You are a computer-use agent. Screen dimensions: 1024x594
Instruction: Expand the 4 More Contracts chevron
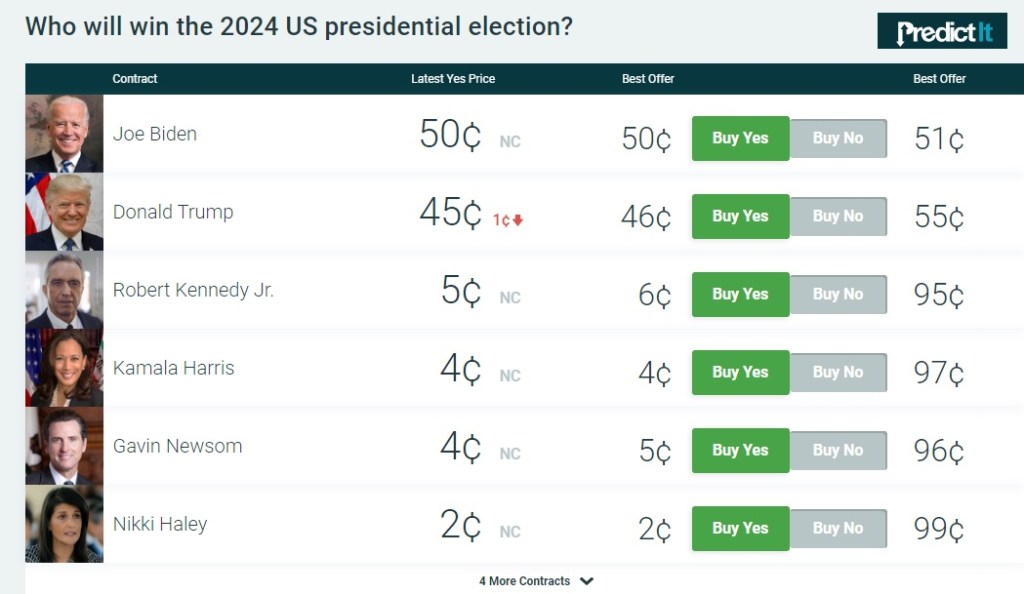coord(587,581)
